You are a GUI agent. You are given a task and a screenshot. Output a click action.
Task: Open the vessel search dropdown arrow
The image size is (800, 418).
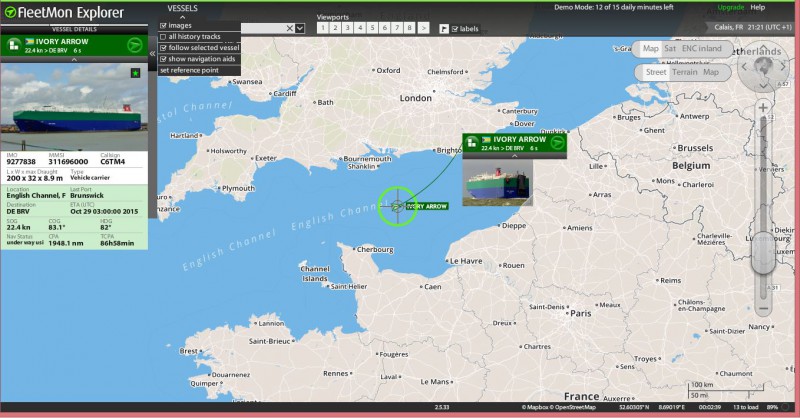click(300, 29)
